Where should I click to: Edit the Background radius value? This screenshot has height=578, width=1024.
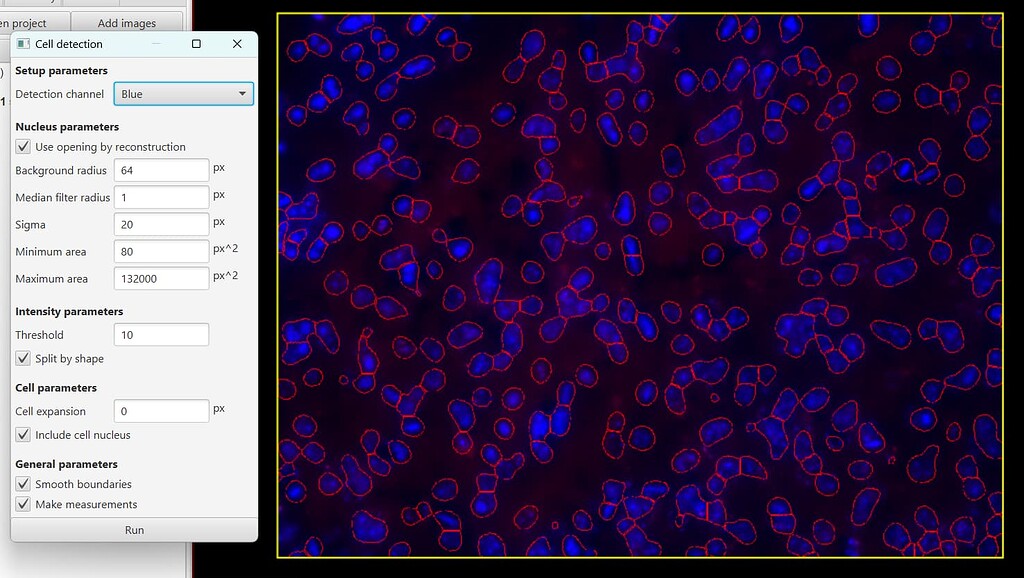click(161, 170)
